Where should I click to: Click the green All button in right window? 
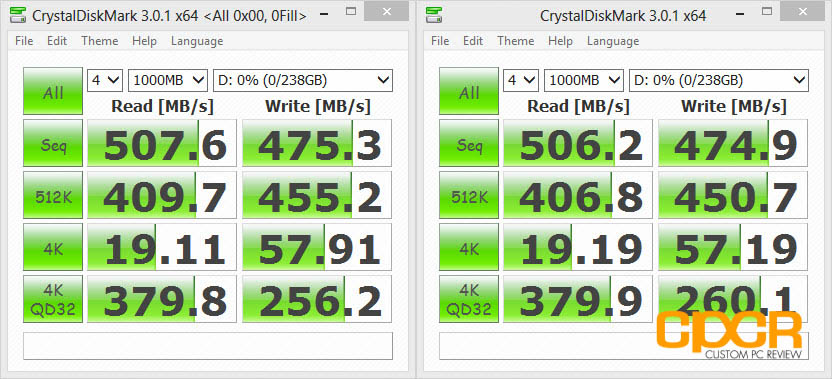pos(469,91)
